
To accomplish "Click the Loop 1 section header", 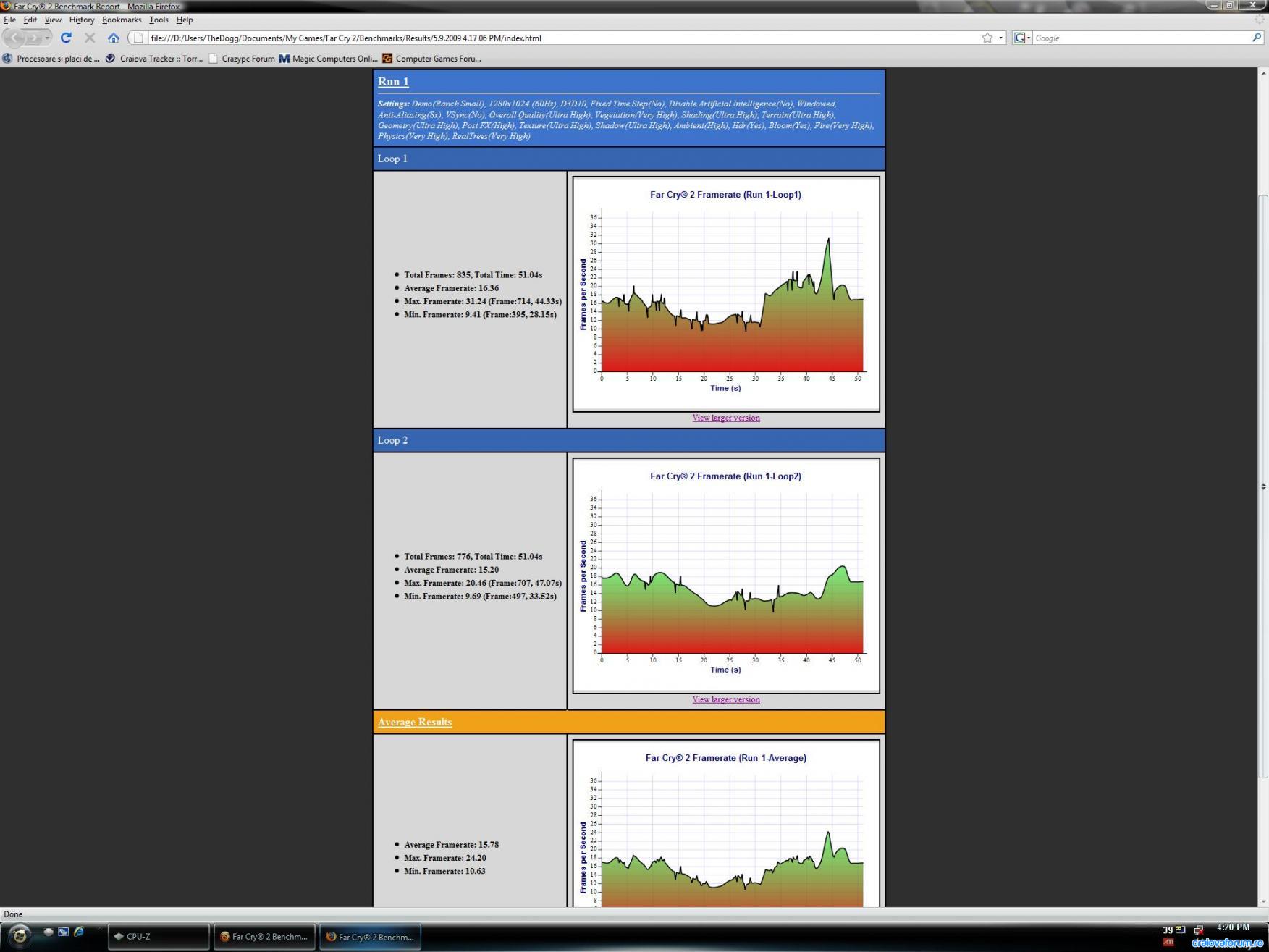I will (629, 159).
